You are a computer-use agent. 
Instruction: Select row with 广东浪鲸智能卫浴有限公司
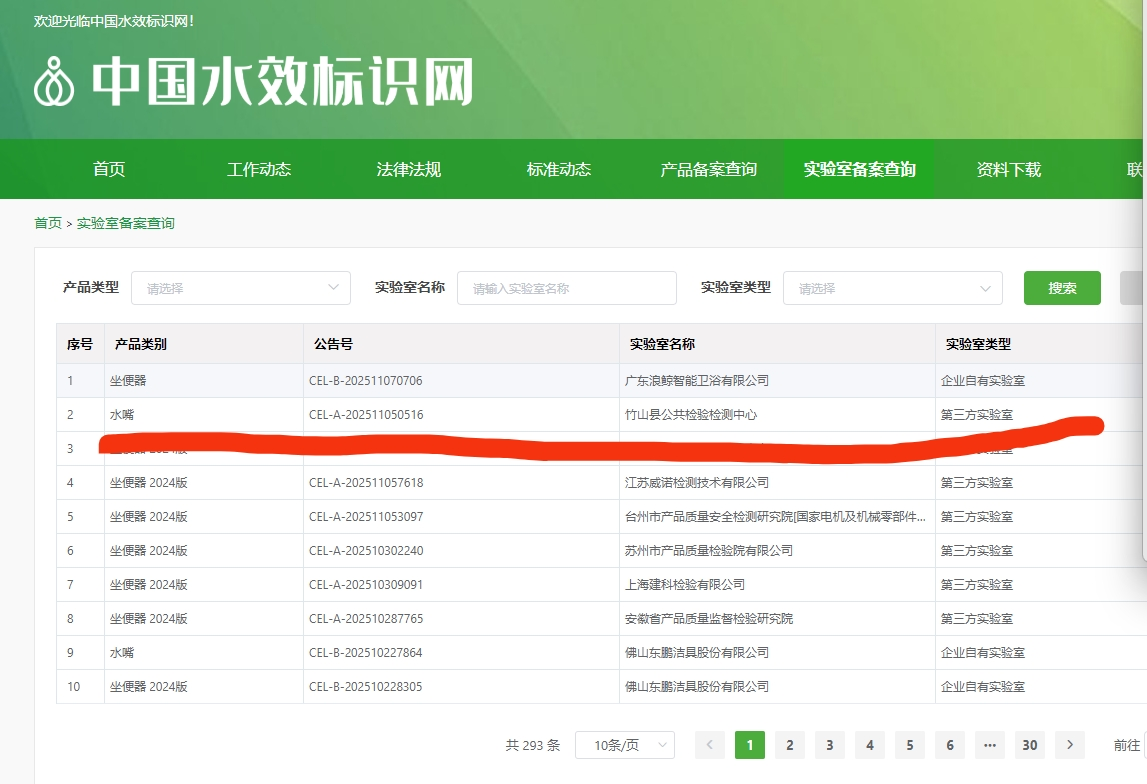(x=696, y=381)
